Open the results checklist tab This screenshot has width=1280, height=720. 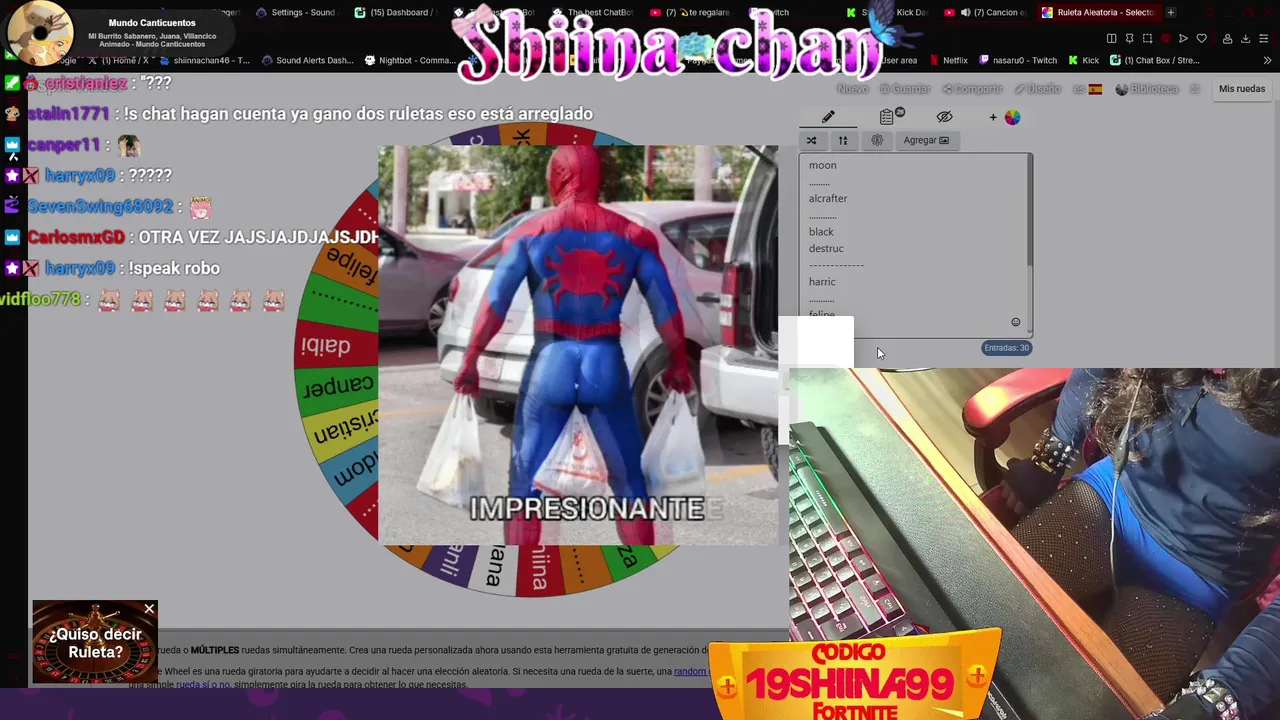pos(887,117)
